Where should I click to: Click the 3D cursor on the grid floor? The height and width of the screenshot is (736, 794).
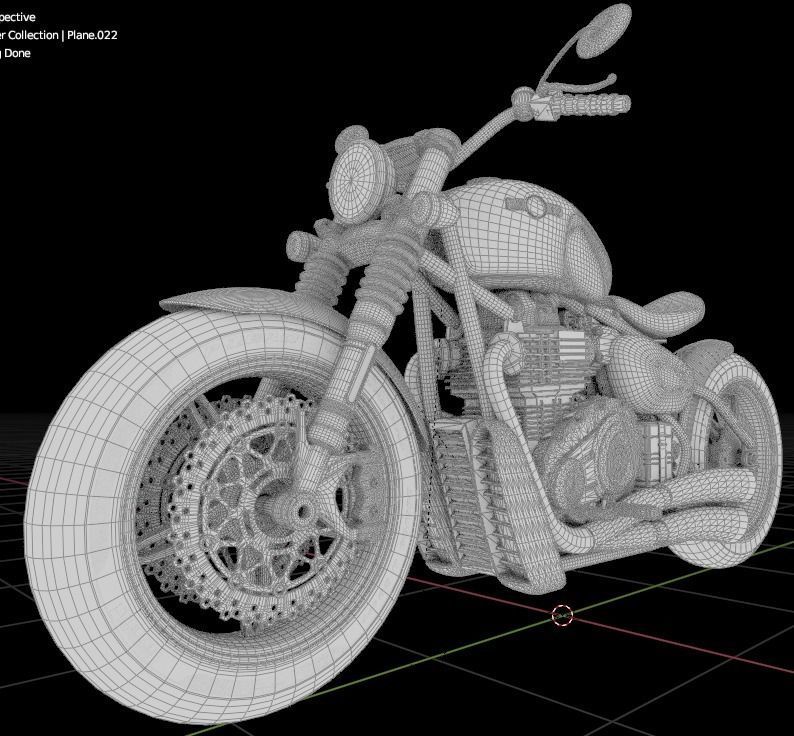(x=562, y=615)
